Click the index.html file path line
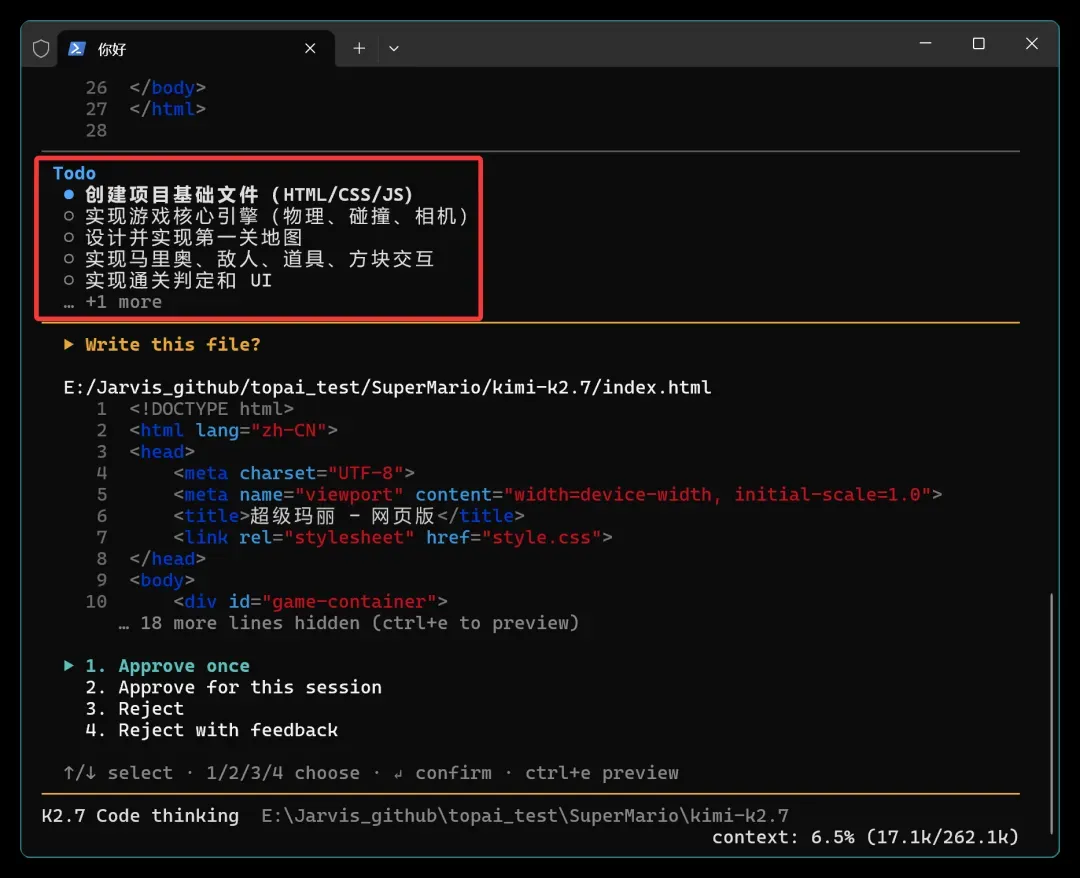This screenshot has width=1080, height=878. coord(387,387)
